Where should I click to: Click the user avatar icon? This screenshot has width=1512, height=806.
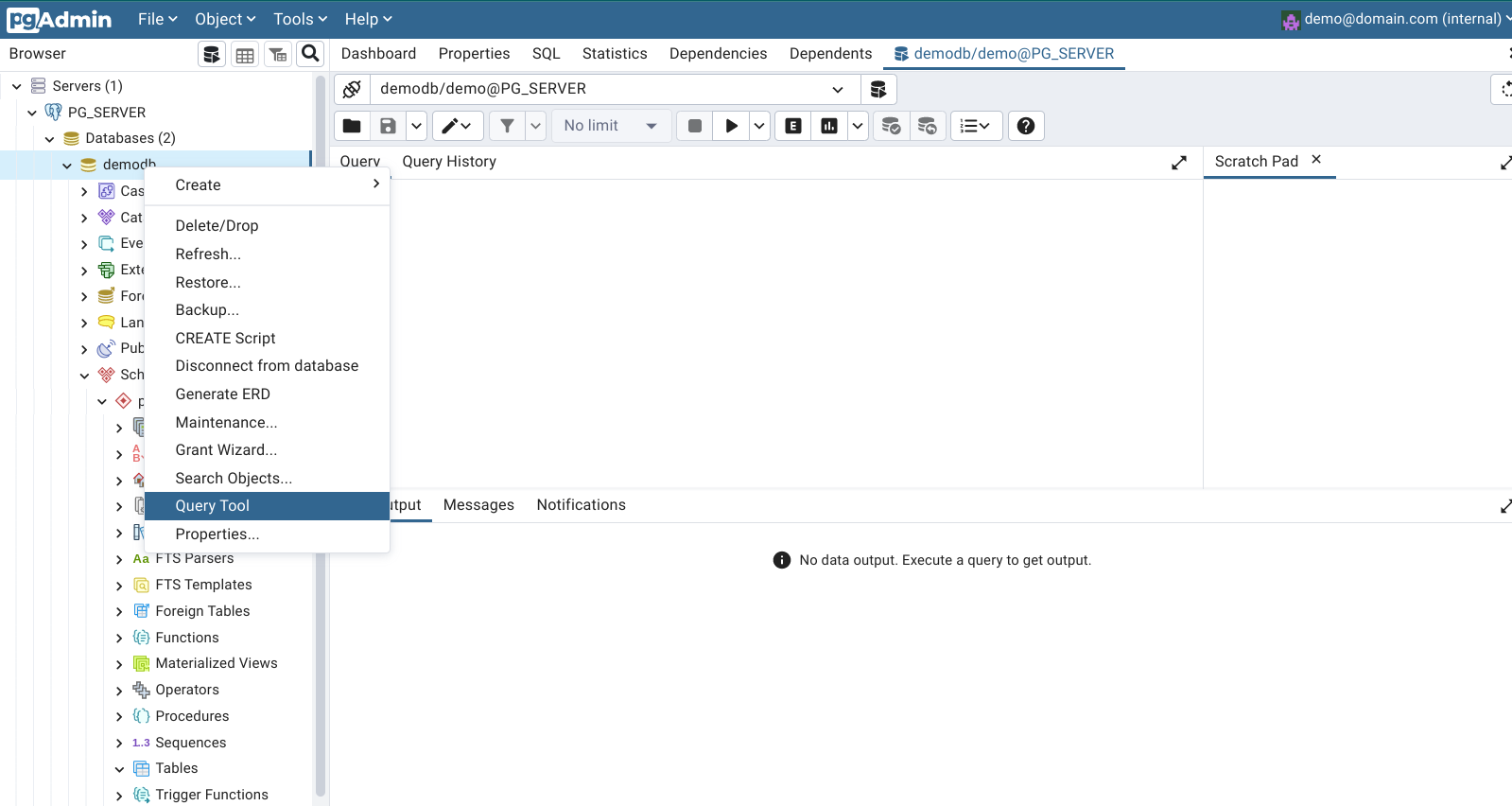click(x=1291, y=20)
